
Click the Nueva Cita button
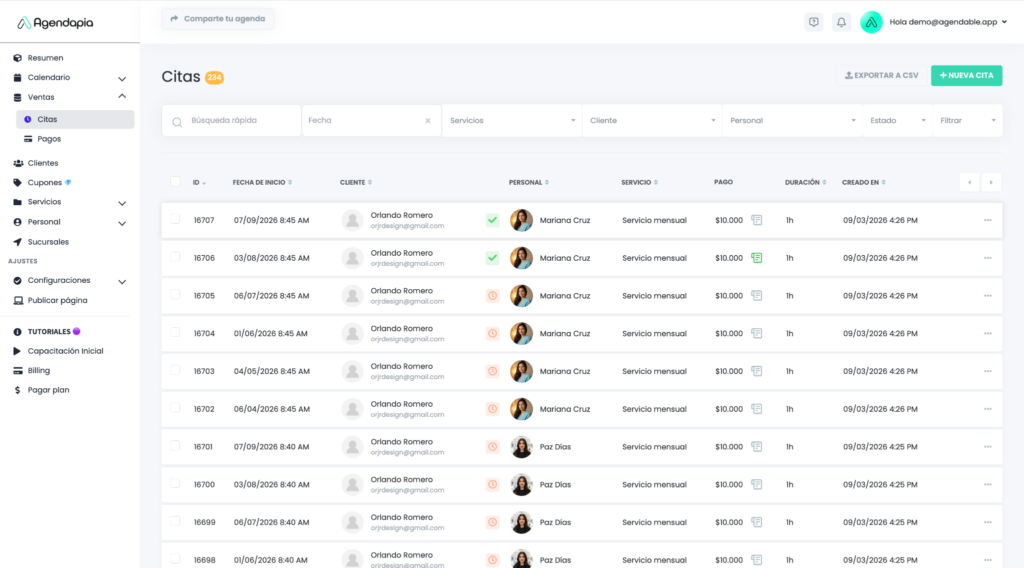(966, 76)
